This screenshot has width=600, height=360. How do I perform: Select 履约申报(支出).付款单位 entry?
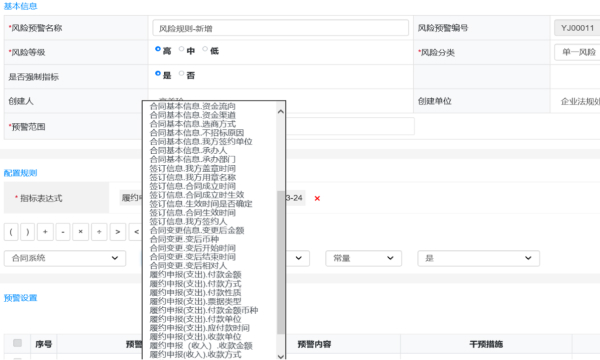[195, 319]
